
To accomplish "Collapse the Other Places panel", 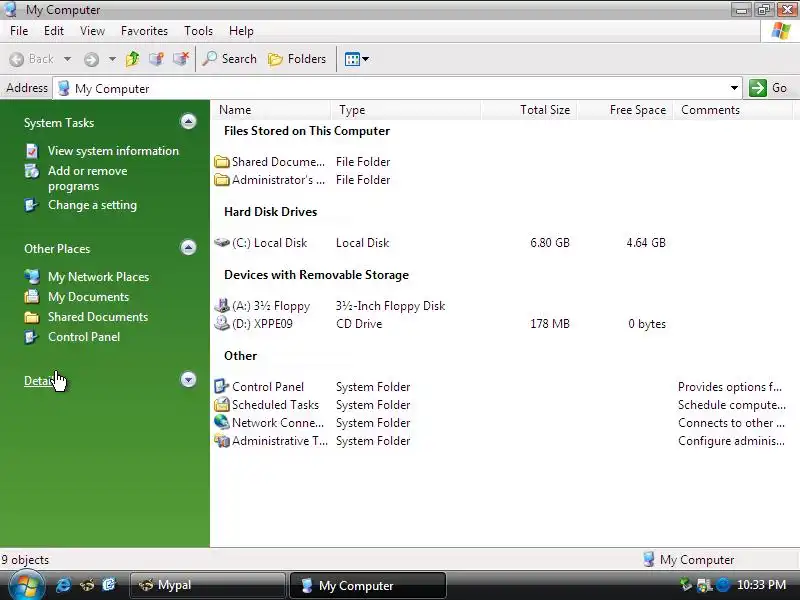I will pos(188,248).
